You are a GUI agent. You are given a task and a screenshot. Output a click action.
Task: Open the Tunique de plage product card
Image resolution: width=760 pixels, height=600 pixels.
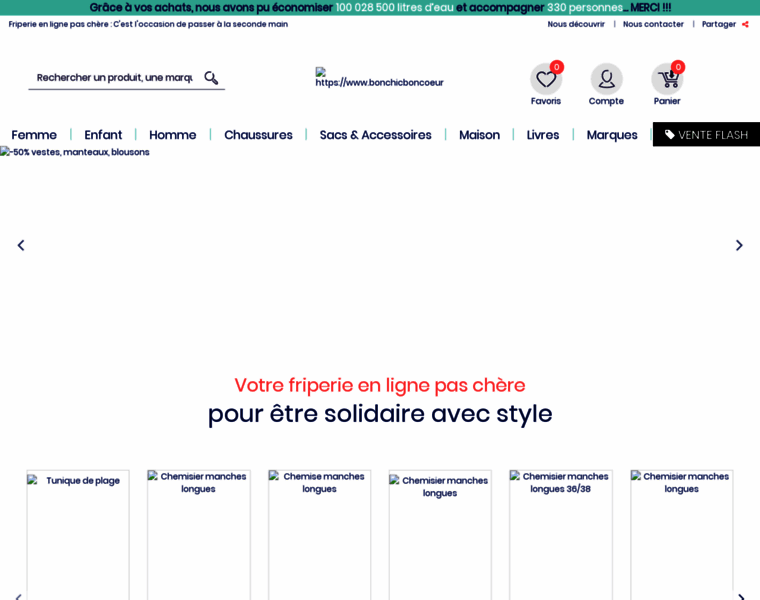[x=78, y=535]
